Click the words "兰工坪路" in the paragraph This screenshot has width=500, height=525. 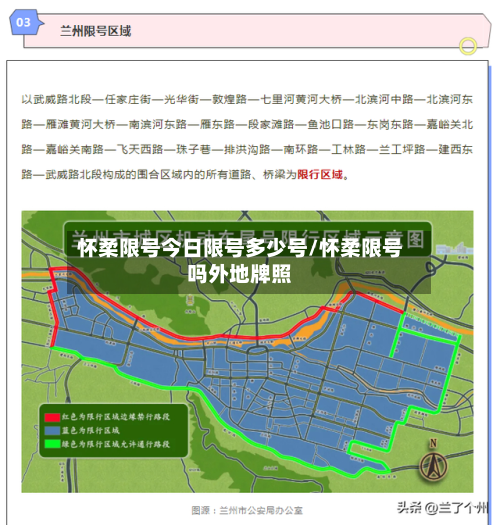402,149
